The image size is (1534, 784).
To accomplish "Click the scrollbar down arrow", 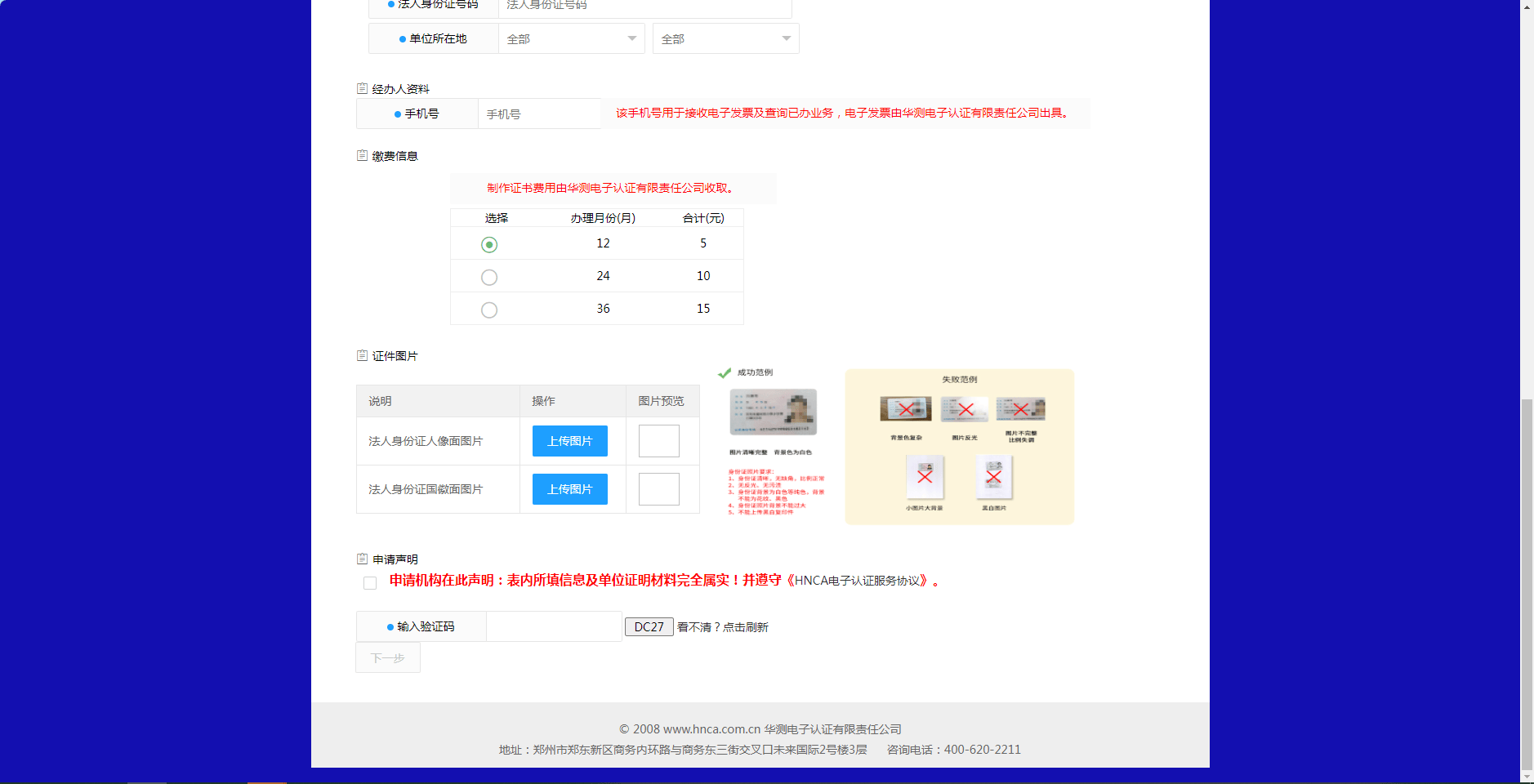I will (x=1527, y=776).
